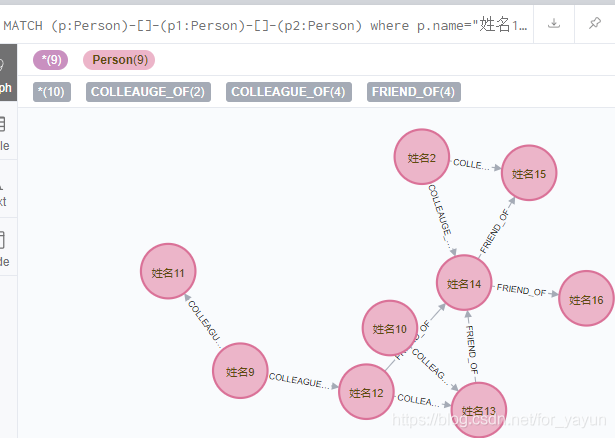Select the Person(9) node label badge
Image resolution: width=615 pixels, height=438 pixels.
click(119, 60)
